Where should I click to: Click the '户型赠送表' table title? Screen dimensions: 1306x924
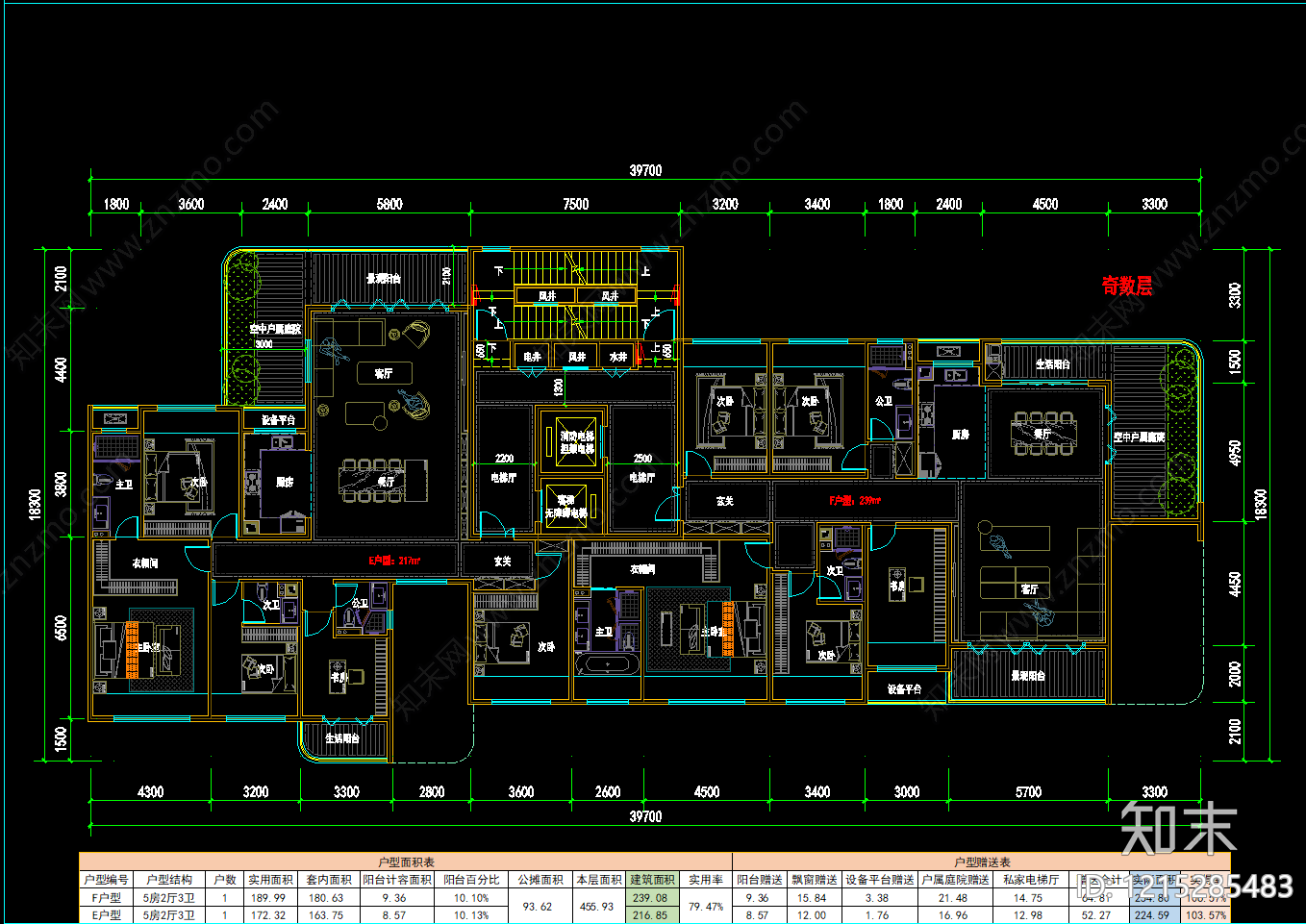pyautogui.click(x=982, y=862)
